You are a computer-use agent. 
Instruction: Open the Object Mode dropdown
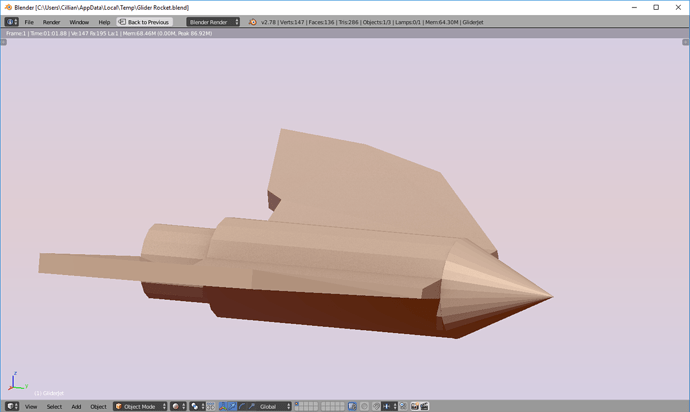tap(139, 406)
